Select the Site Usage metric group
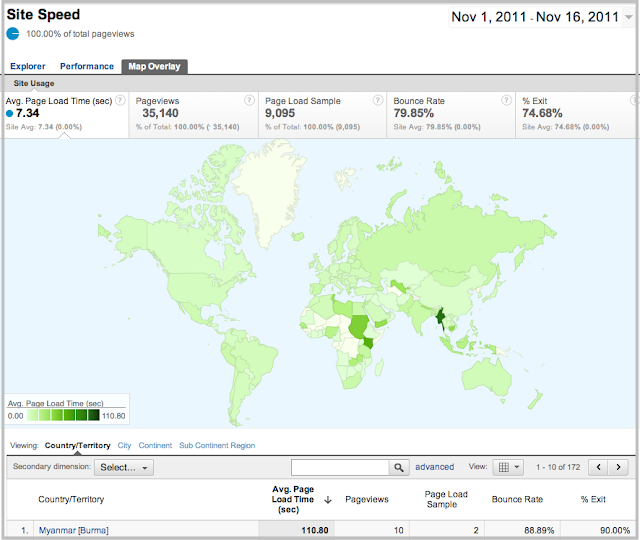 34,83
